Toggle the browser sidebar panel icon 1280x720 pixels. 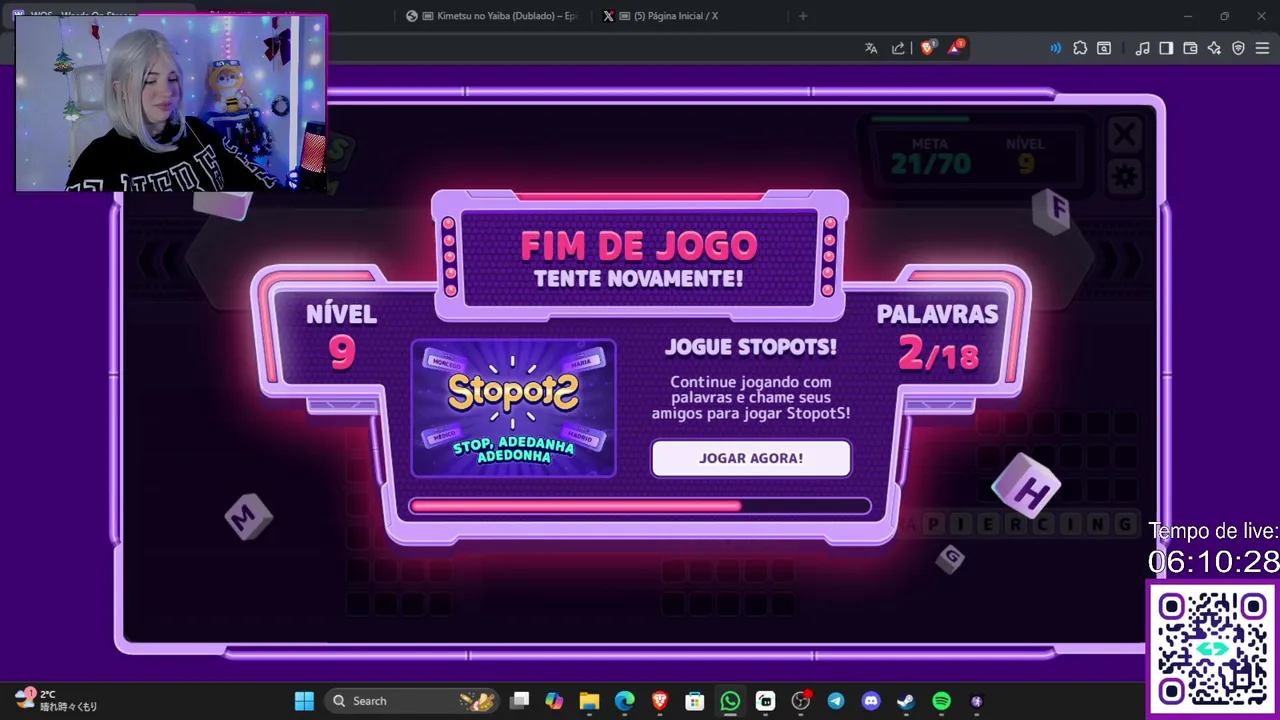[1166, 48]
